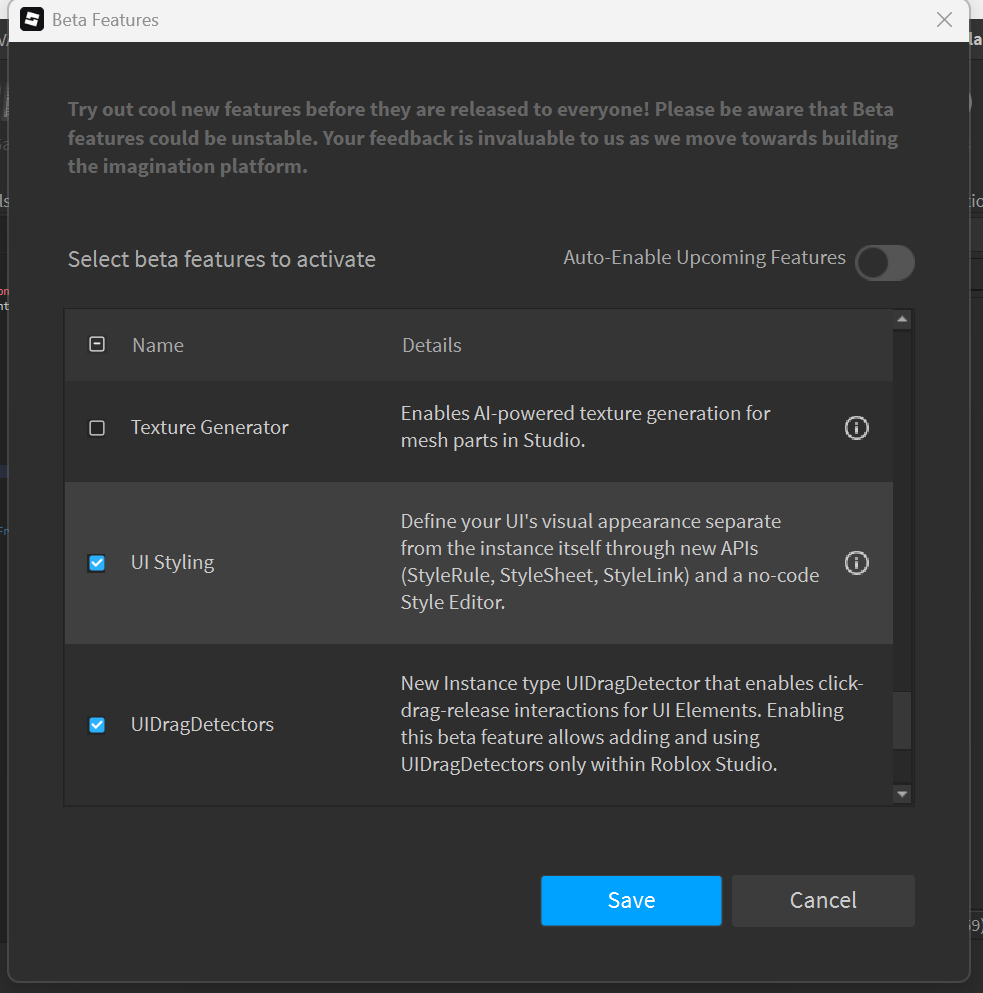Image resolution: width=983 pixels, height=993 pixels.
Task: Open info for Texture Generator feature
Action: click(856, 428)
